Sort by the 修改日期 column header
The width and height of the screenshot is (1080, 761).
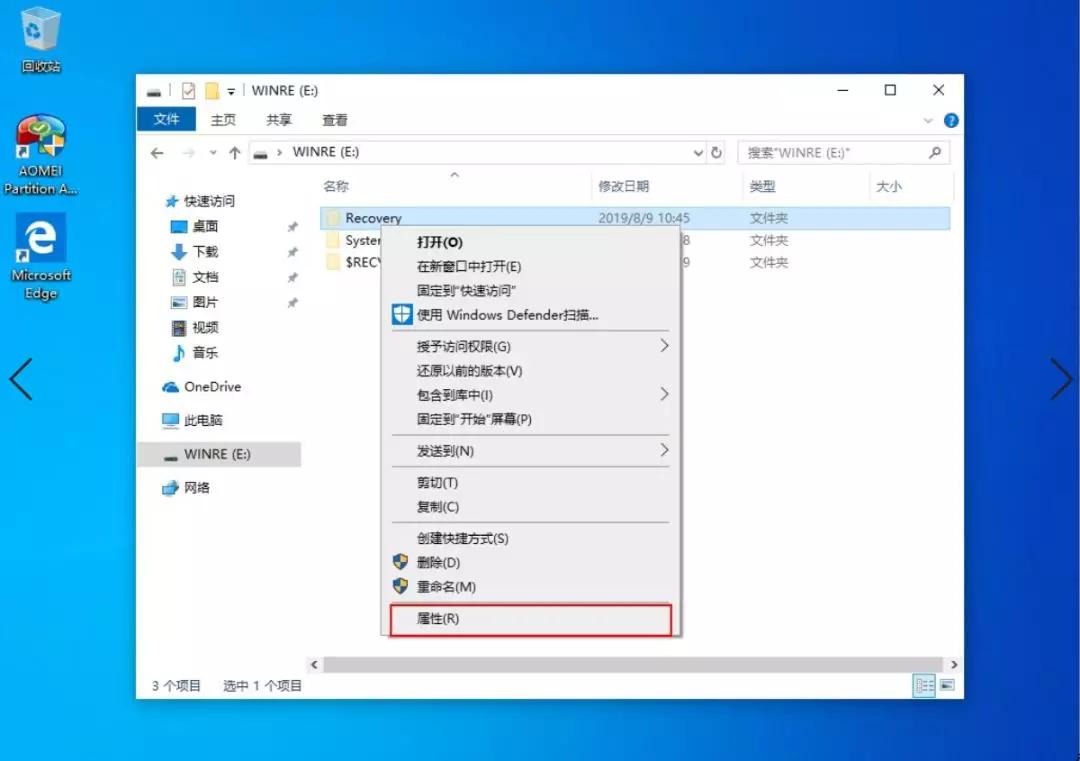tap(624, 186)
